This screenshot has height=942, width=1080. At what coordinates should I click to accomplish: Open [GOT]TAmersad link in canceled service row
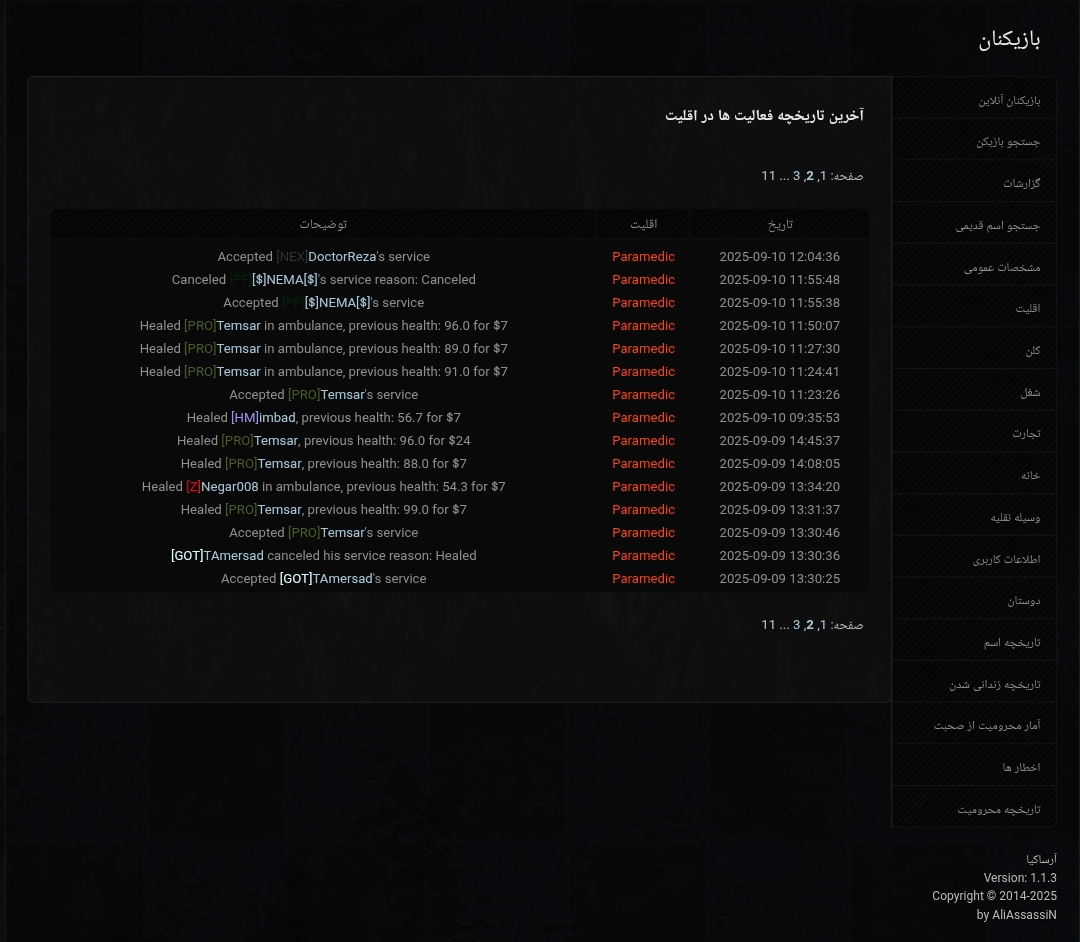[x=217, y=556]
